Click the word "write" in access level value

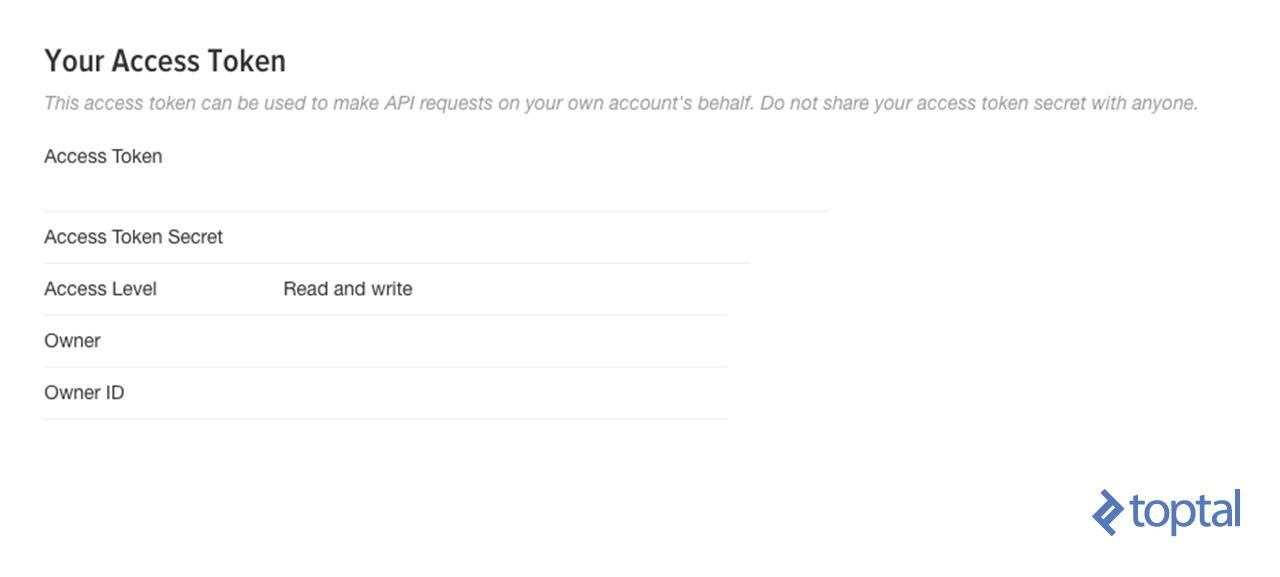pos(392,289)
